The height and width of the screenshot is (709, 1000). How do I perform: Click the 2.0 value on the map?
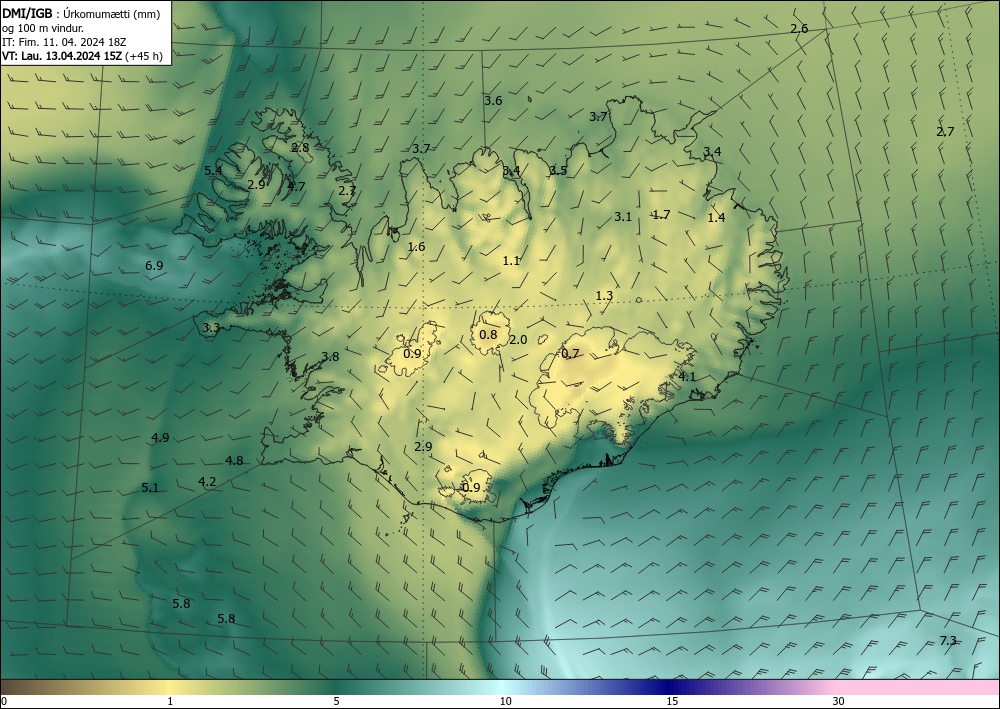[x=518, y=339]
